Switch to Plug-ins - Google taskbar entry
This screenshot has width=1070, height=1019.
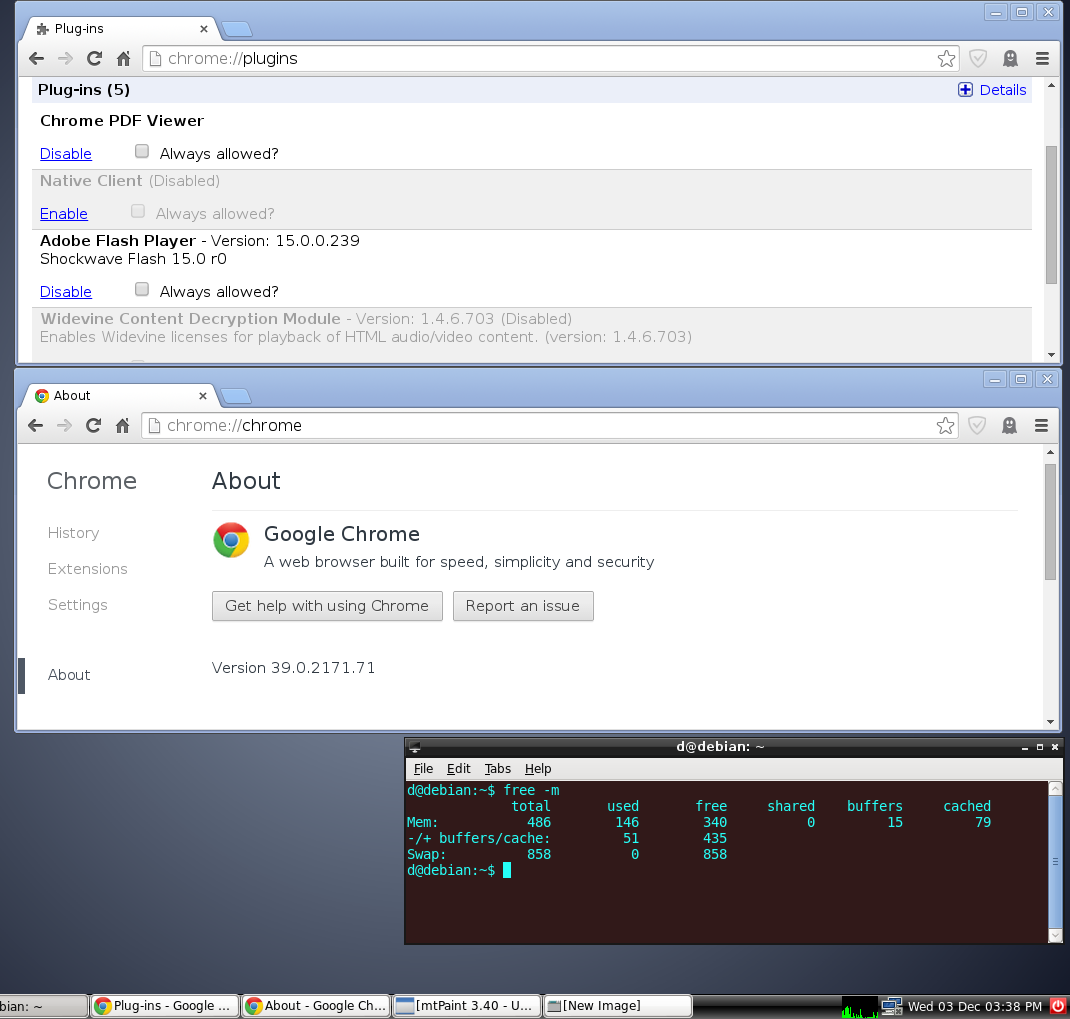(164, 1006)
